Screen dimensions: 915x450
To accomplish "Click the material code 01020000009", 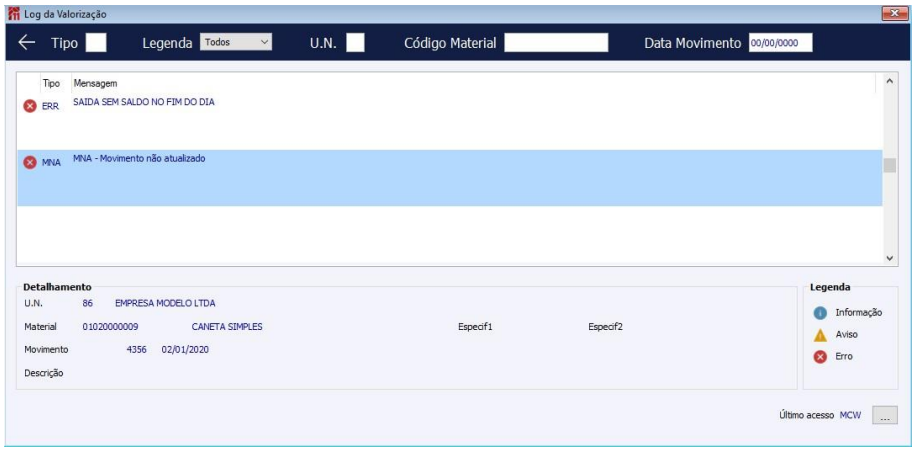I will (x=110, y=327).
